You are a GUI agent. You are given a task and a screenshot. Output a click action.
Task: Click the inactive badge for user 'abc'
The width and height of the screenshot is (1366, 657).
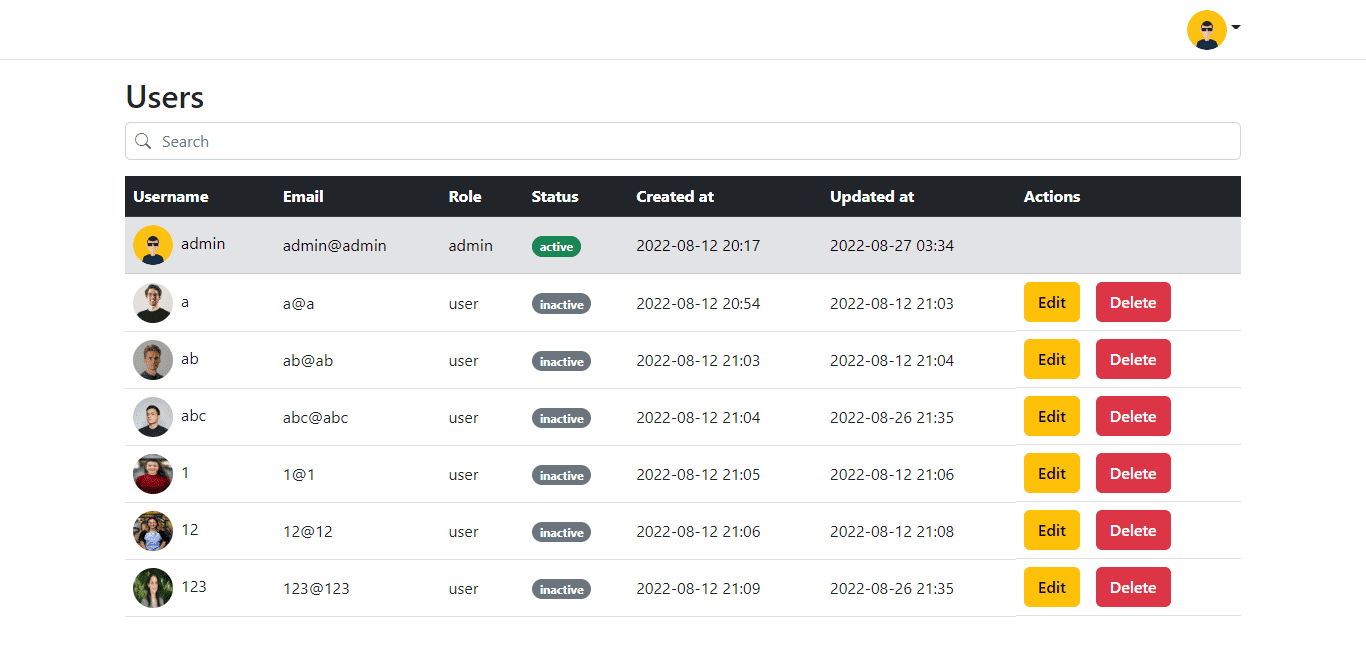561,418
